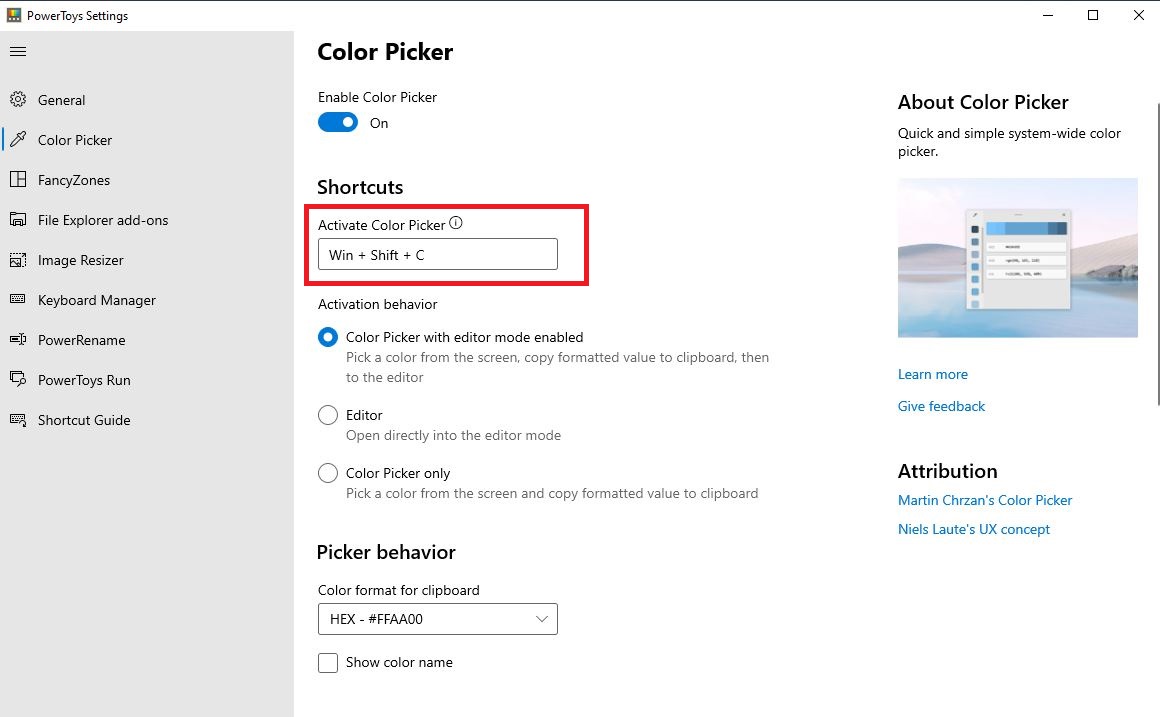Screen dimensions: 1160x717
Task: Select the Editor radio button
Action: tap(328, 415)
